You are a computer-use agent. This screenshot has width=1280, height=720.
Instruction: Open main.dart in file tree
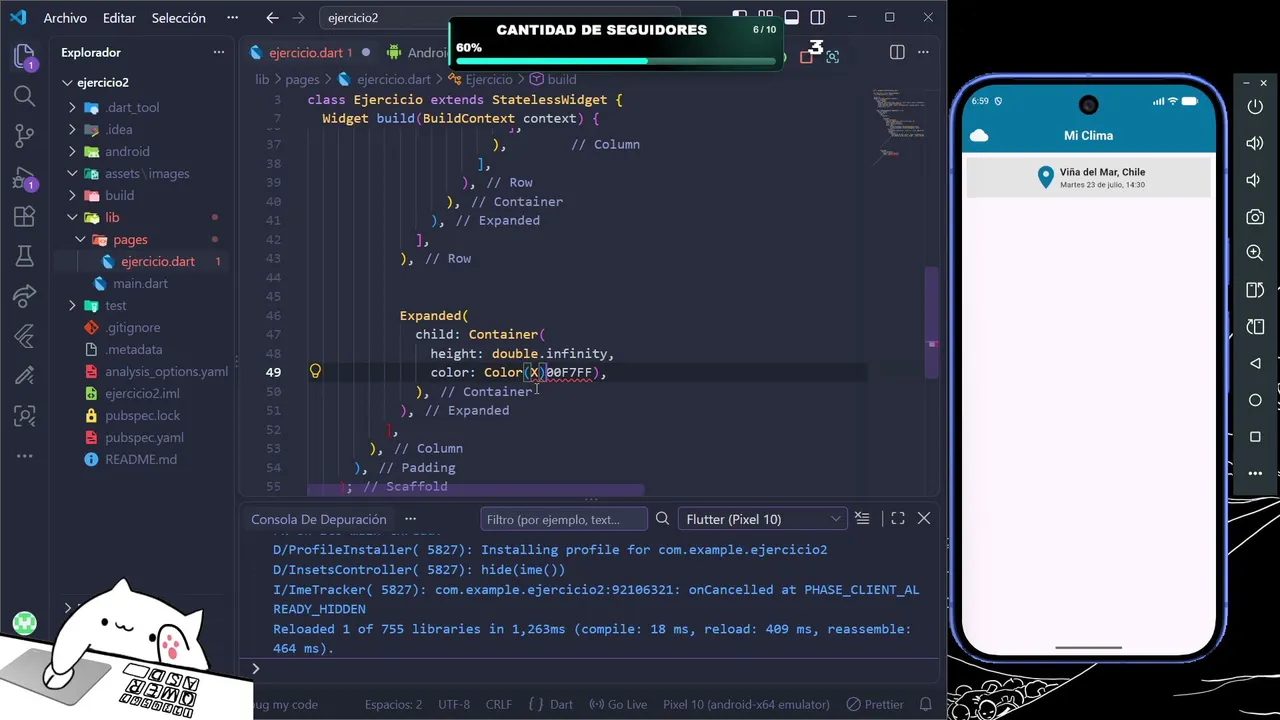click(x=140, y=283)
